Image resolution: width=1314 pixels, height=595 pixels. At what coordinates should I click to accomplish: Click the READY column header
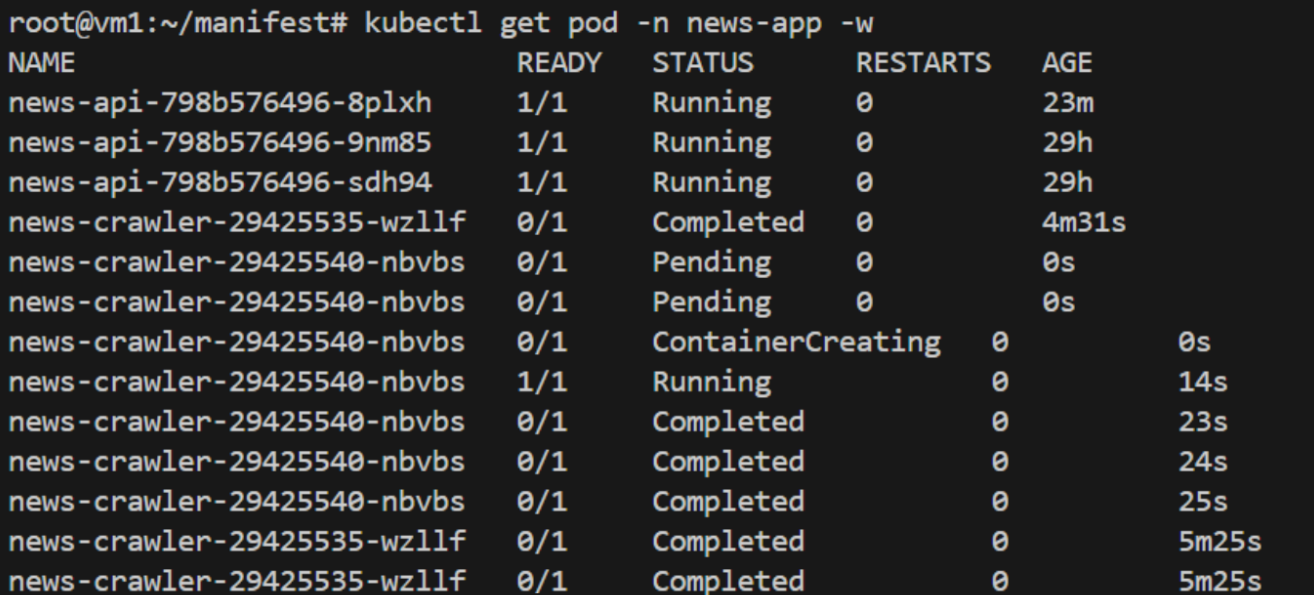pos(559,63)
